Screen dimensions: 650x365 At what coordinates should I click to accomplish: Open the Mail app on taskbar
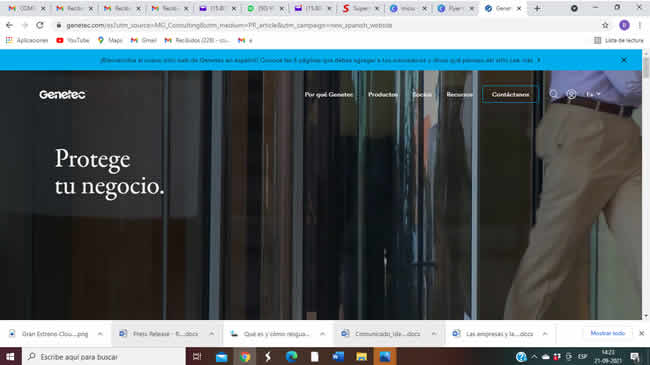(x=221, y=357)
